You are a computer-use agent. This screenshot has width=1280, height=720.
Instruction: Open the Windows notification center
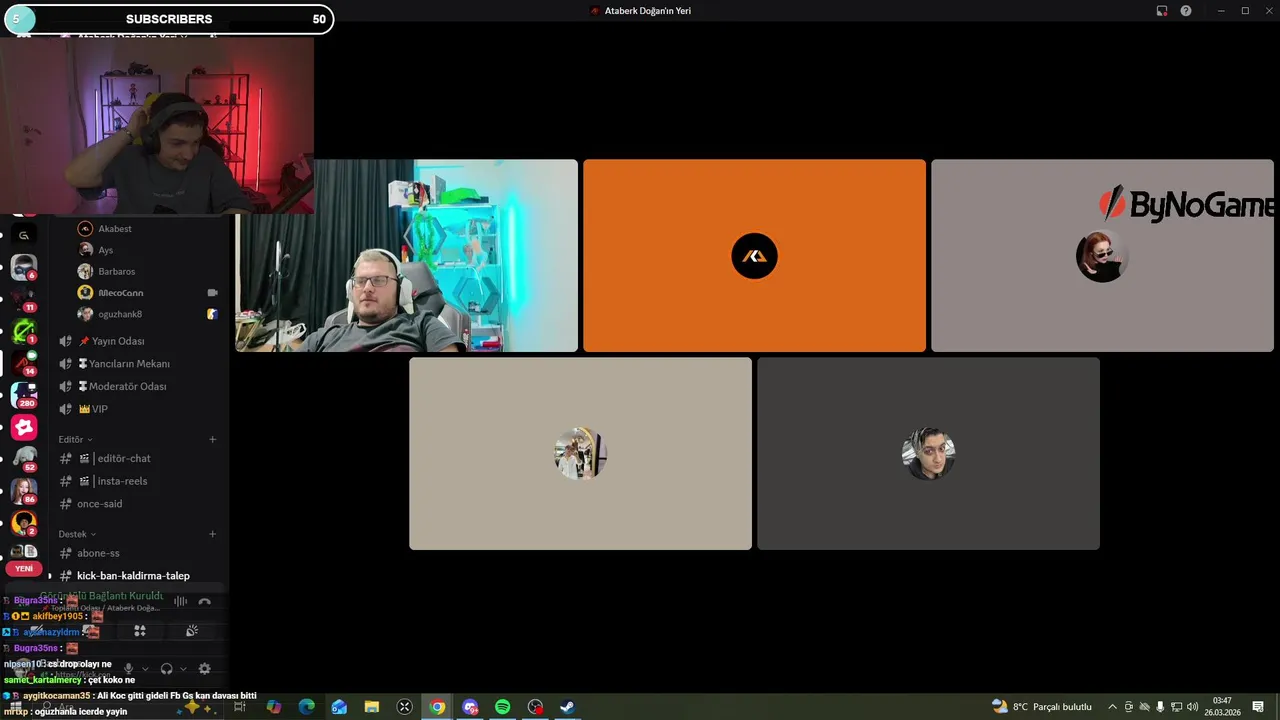click(x=1258, y=707)
